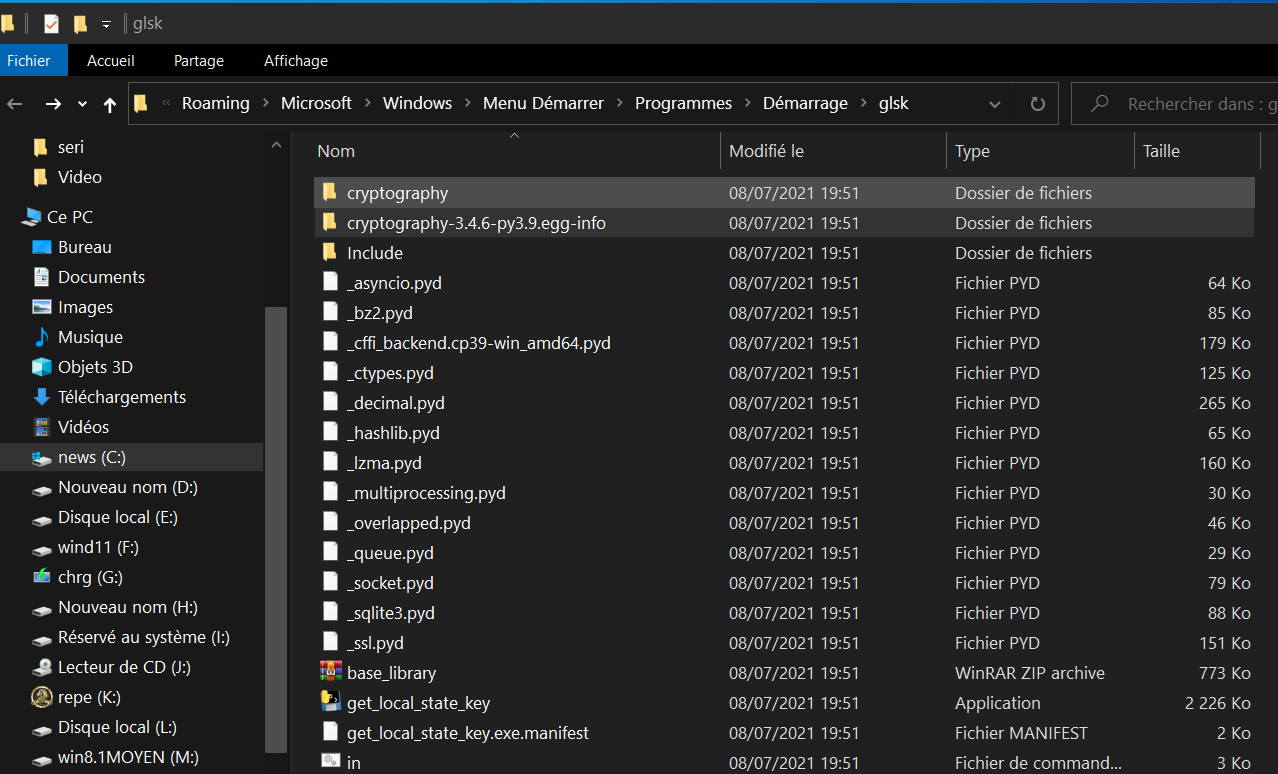Select Ce PC in navigation pane

(70, 217)
